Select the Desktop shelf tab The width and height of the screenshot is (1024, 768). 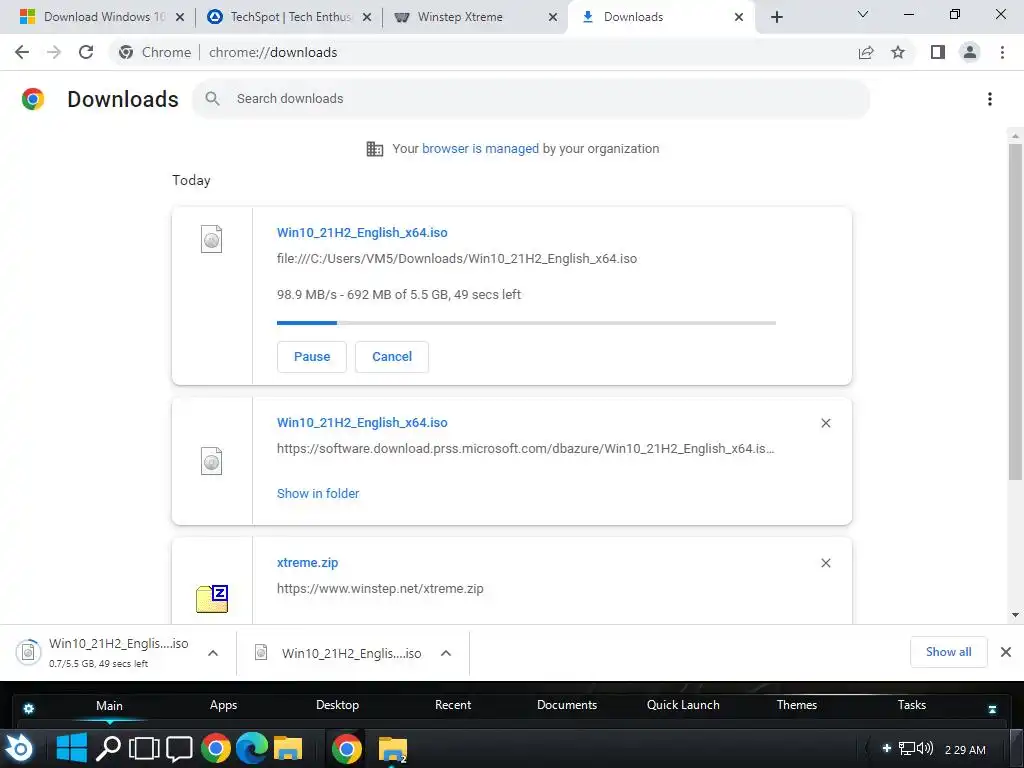click(x=338, y=705)
